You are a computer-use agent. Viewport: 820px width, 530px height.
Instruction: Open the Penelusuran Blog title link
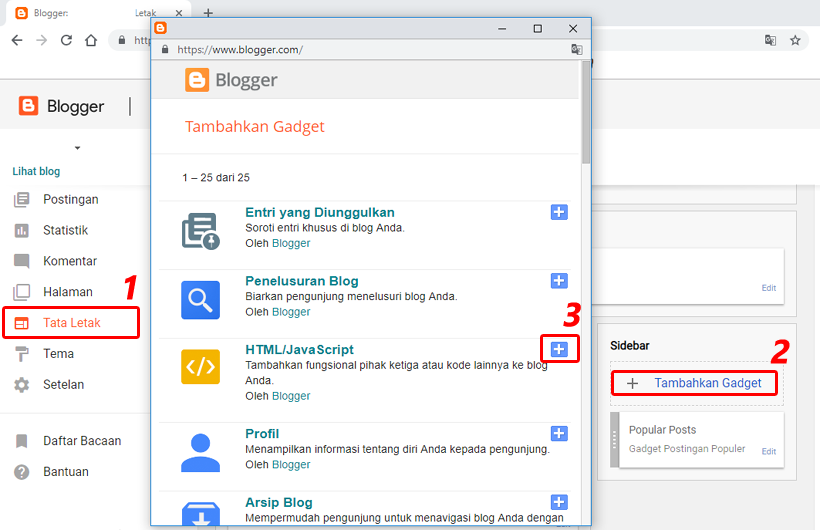302,281
